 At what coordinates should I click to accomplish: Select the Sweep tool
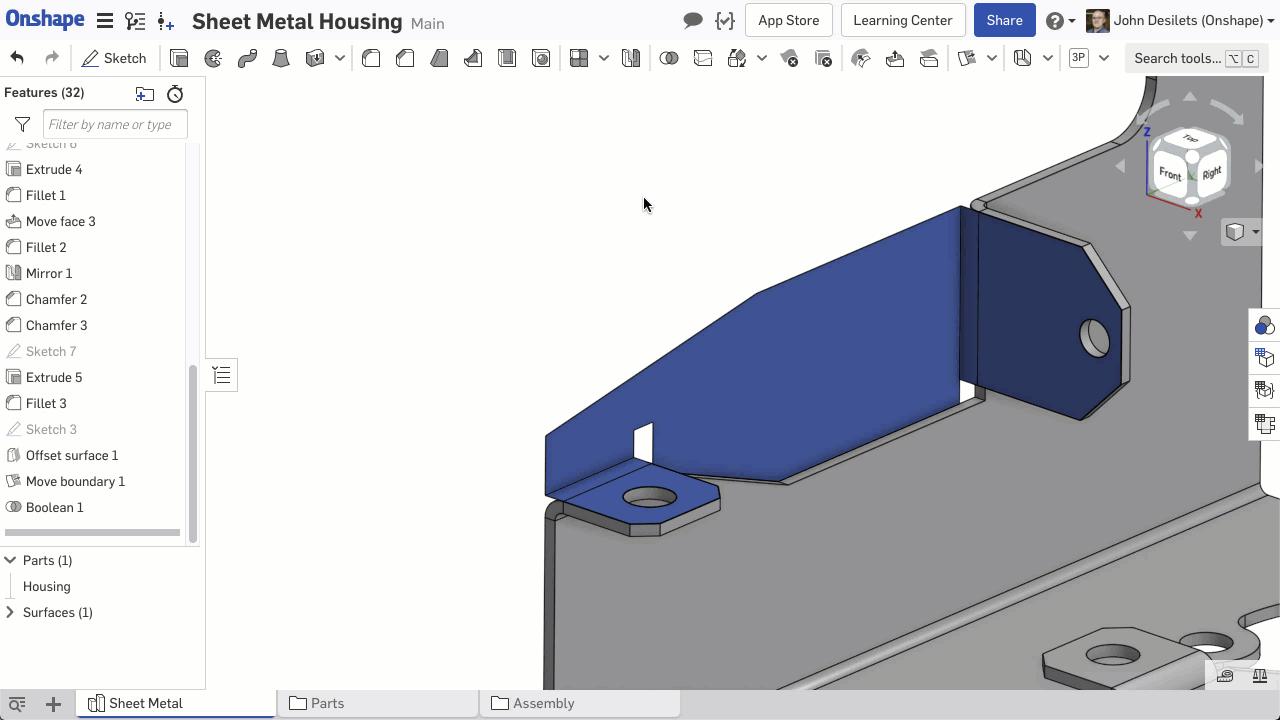[x=247, y=58]
